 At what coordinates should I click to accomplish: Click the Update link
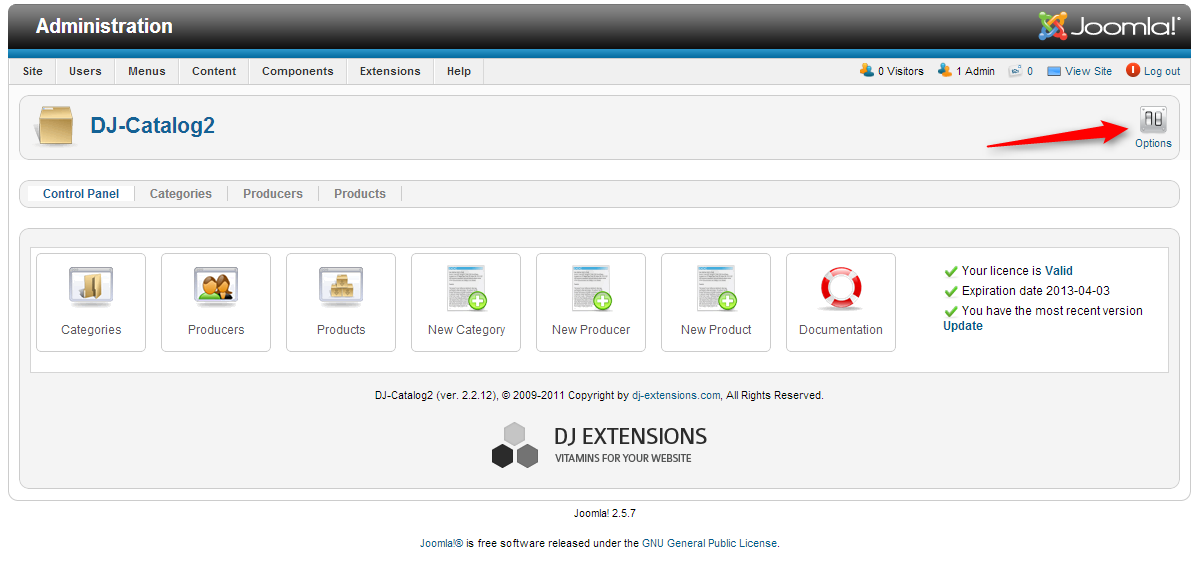point(963,326)
